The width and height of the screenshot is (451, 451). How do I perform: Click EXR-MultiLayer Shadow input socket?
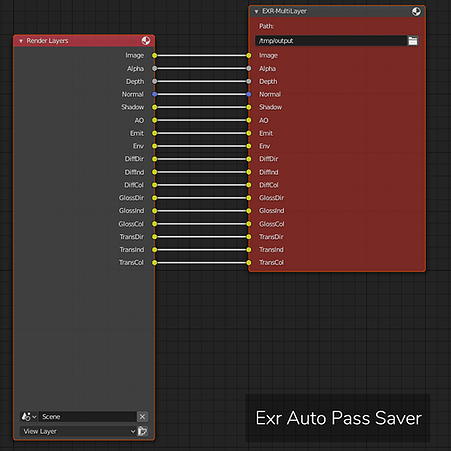[249, 107]
